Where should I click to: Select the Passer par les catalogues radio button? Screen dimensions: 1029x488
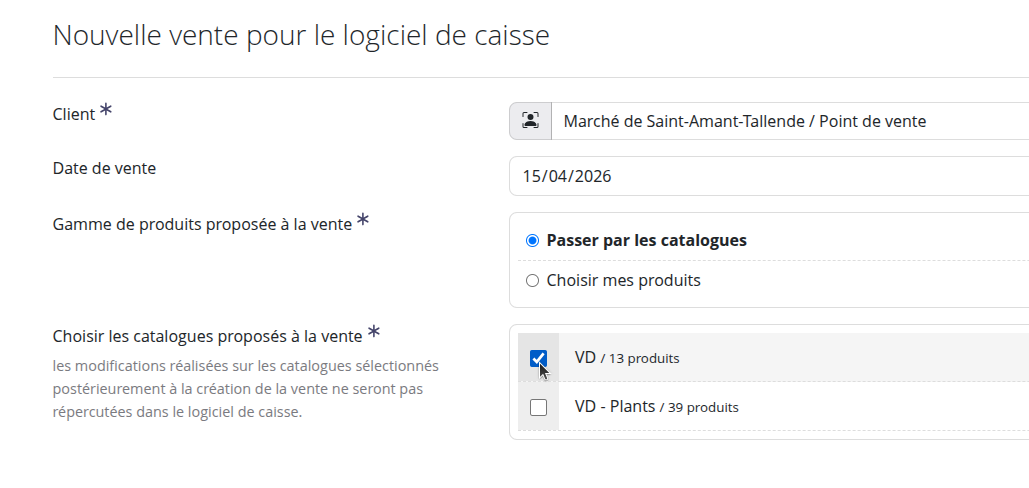pos(532,241)
